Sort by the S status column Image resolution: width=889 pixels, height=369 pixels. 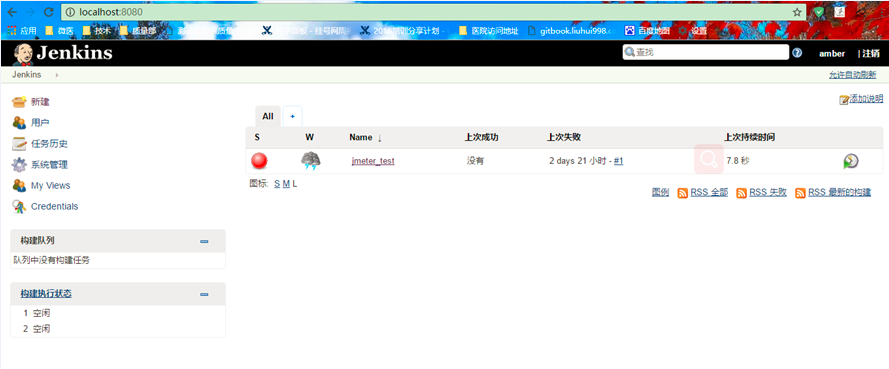[257, 137]
